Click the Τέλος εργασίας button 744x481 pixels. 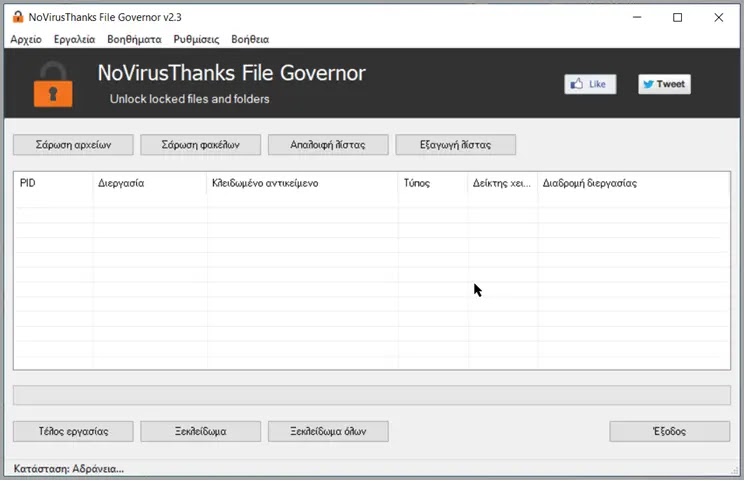(x=73, y=431)
